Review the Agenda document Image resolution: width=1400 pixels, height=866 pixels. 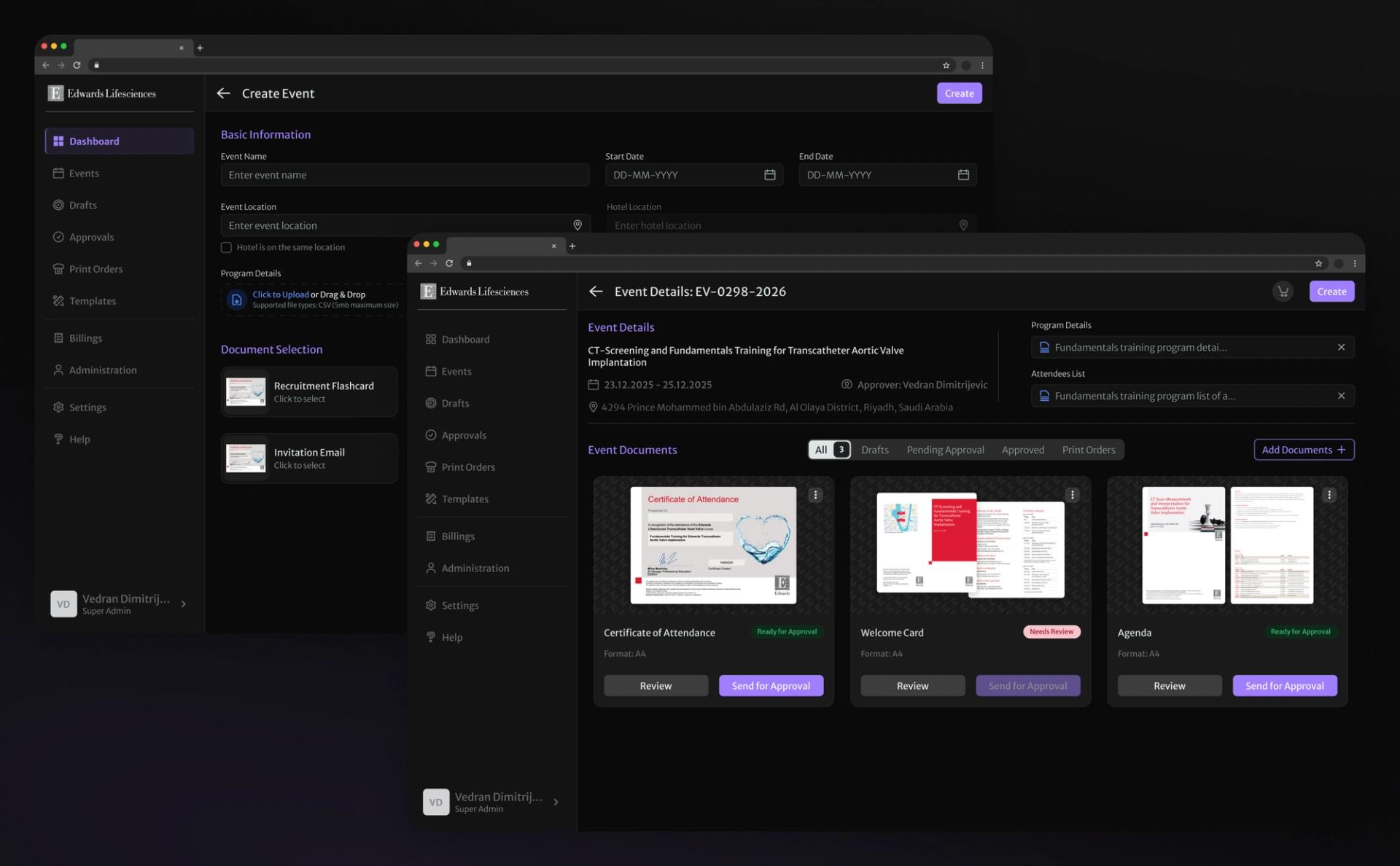point(1170,686)
